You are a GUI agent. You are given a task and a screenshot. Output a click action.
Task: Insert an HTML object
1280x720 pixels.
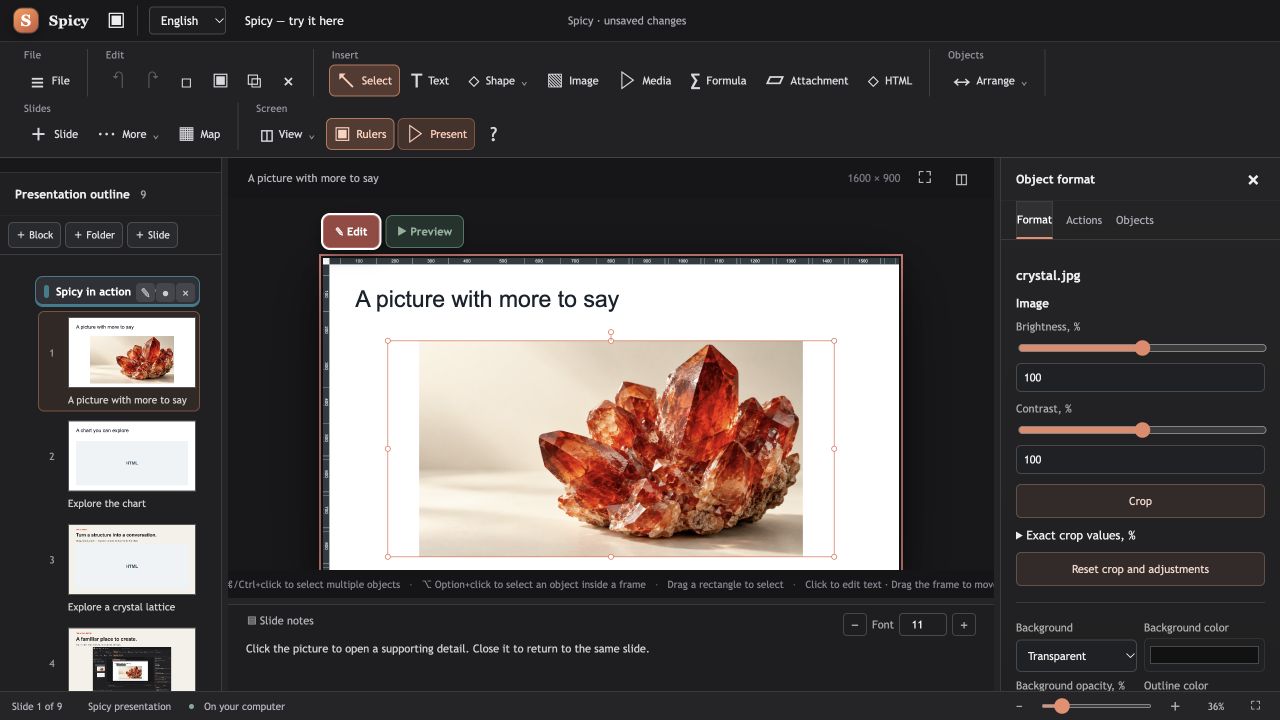889,81
